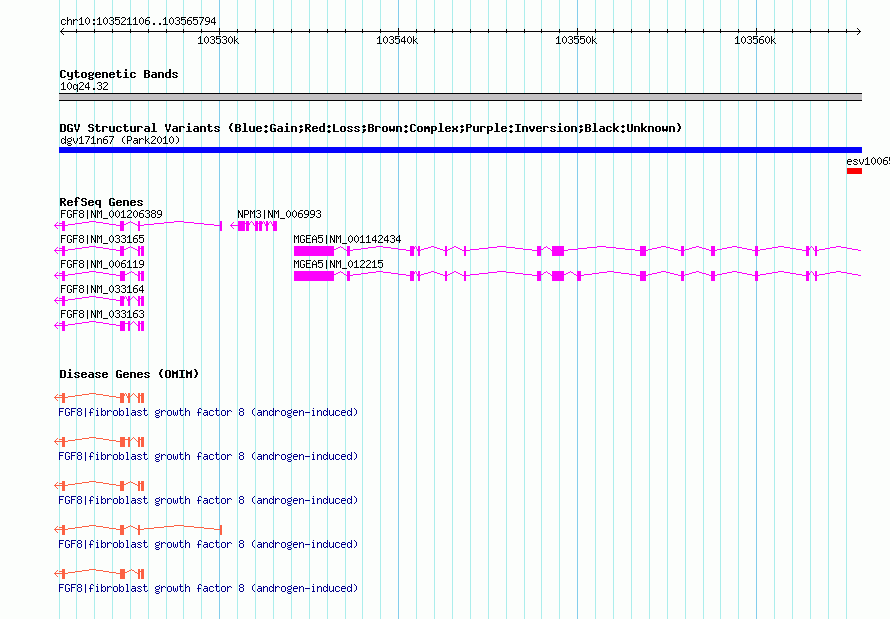Screen dimensions: 890x619
Task: Open the FGF8|NM_033163 transcript label
Action: point(102,314)
